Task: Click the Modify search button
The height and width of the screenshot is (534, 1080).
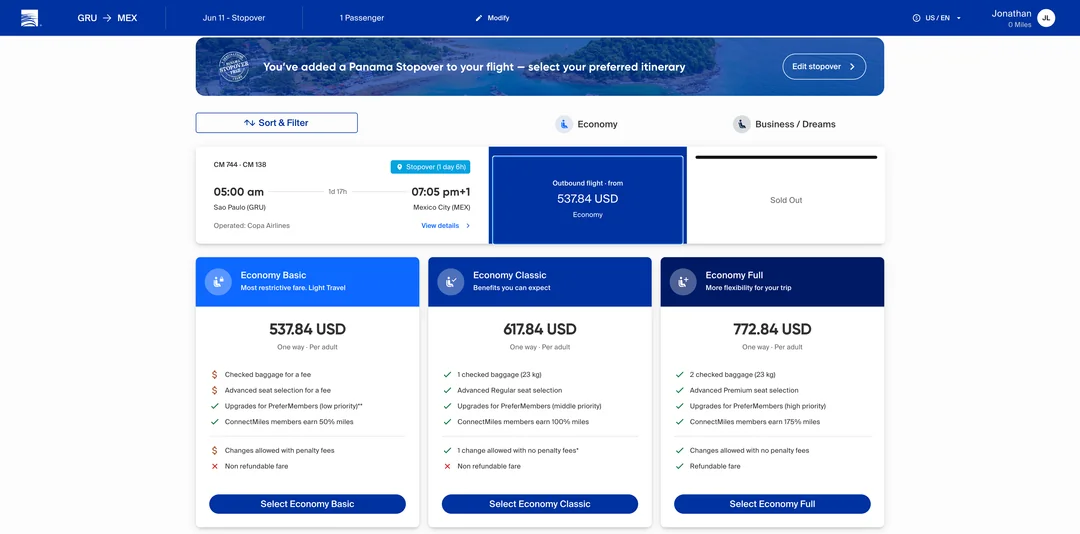Action: pyautogui.click(x=492, y=18)
